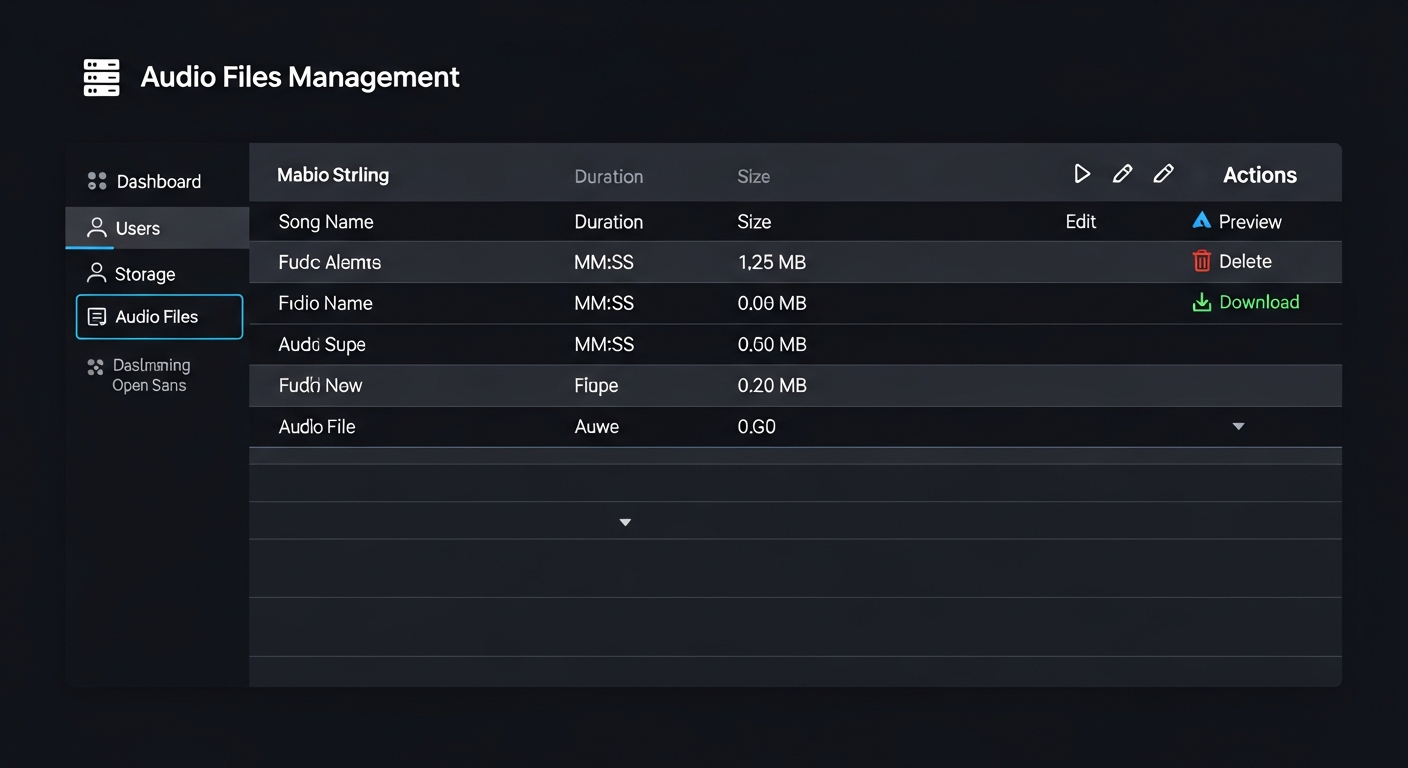
Task: Open the dropdown arrow below the table rows
Action: point(625,522)
